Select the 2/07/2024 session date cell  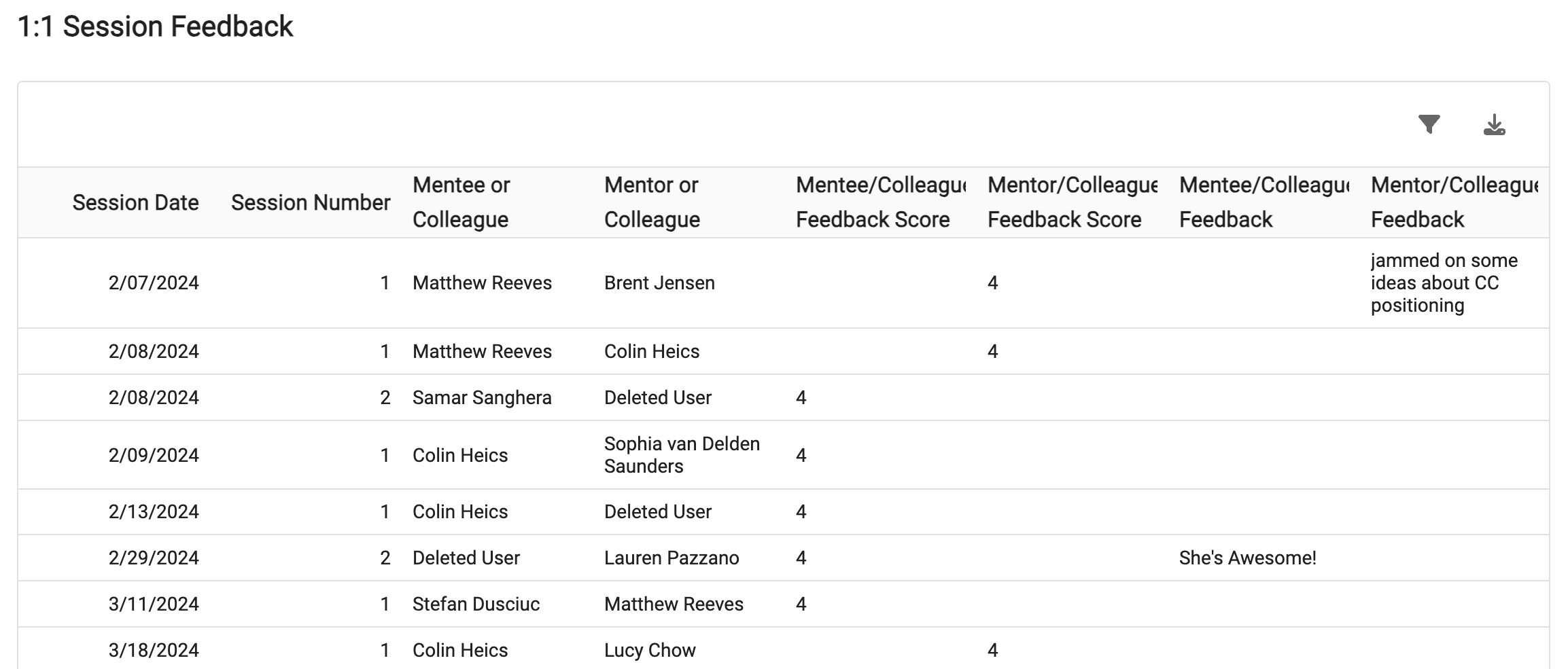[154, 283]
